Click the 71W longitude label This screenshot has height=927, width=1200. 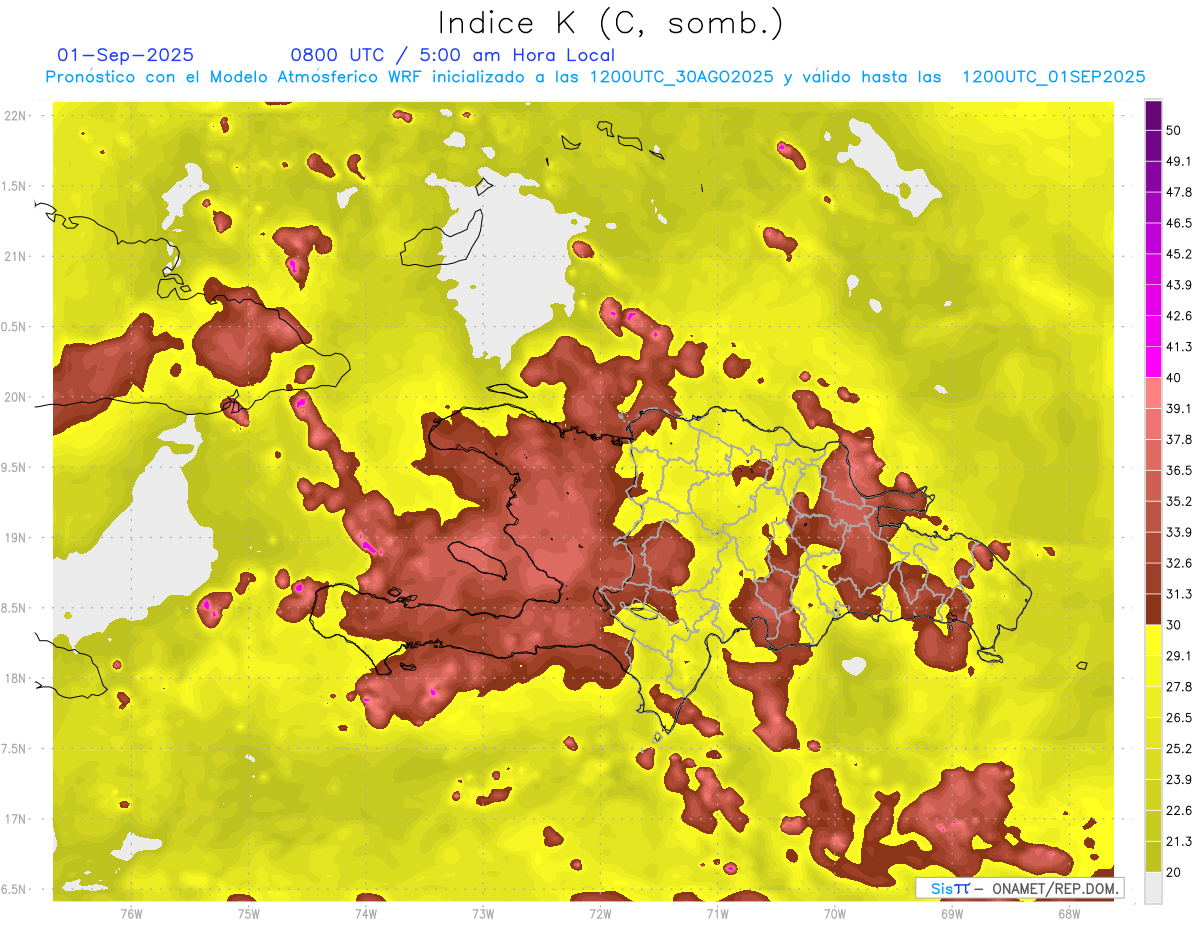coord(717,913)
